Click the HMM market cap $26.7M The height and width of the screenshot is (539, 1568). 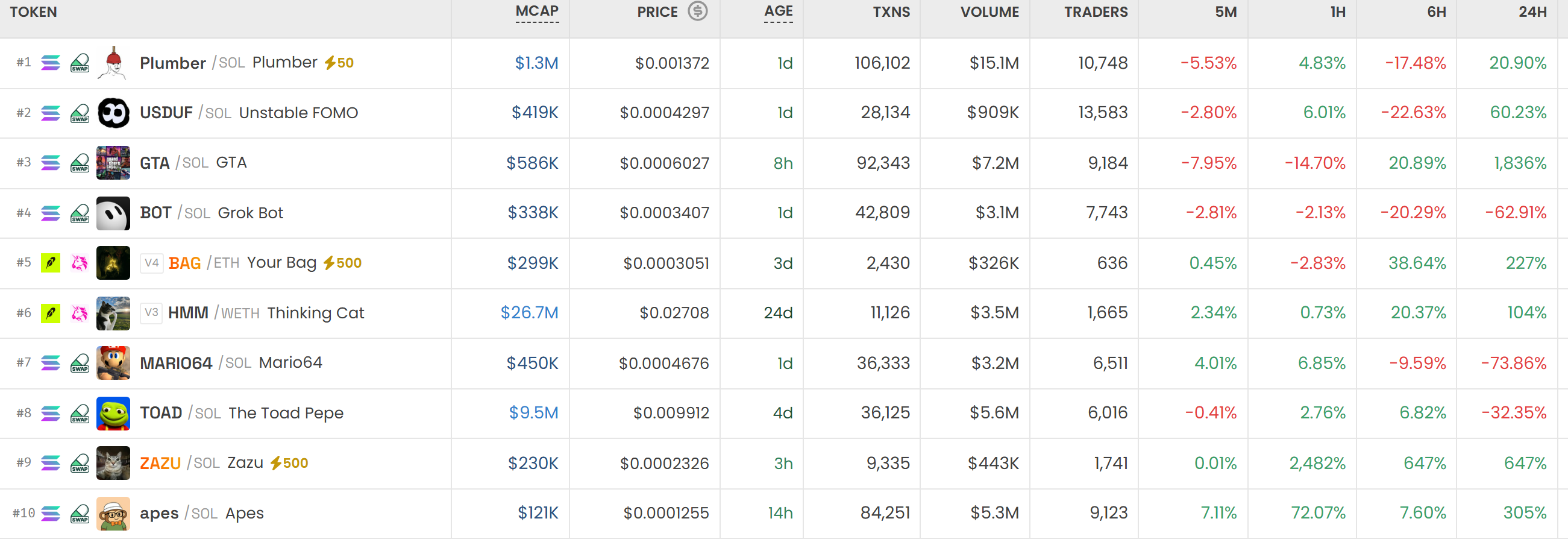click(529, 313)
